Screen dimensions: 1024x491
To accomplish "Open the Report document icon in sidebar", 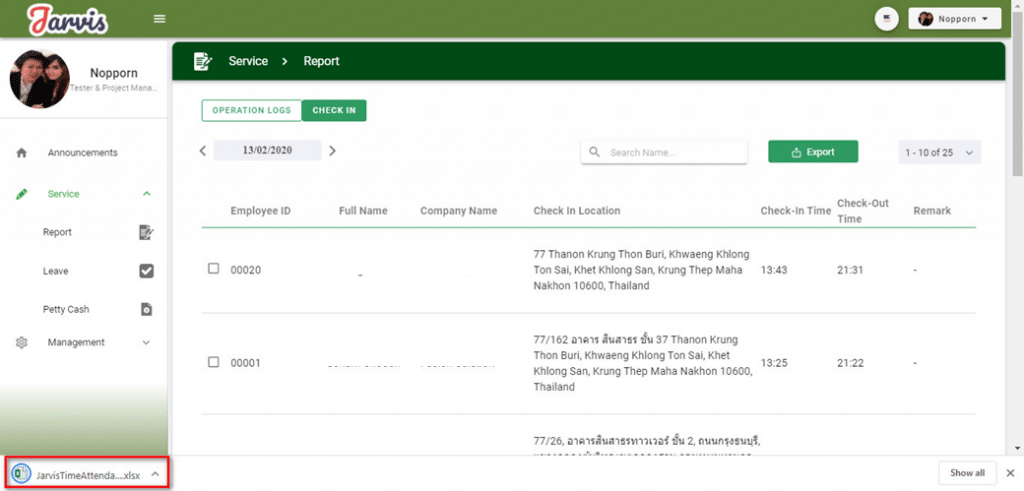I will 146,232.
